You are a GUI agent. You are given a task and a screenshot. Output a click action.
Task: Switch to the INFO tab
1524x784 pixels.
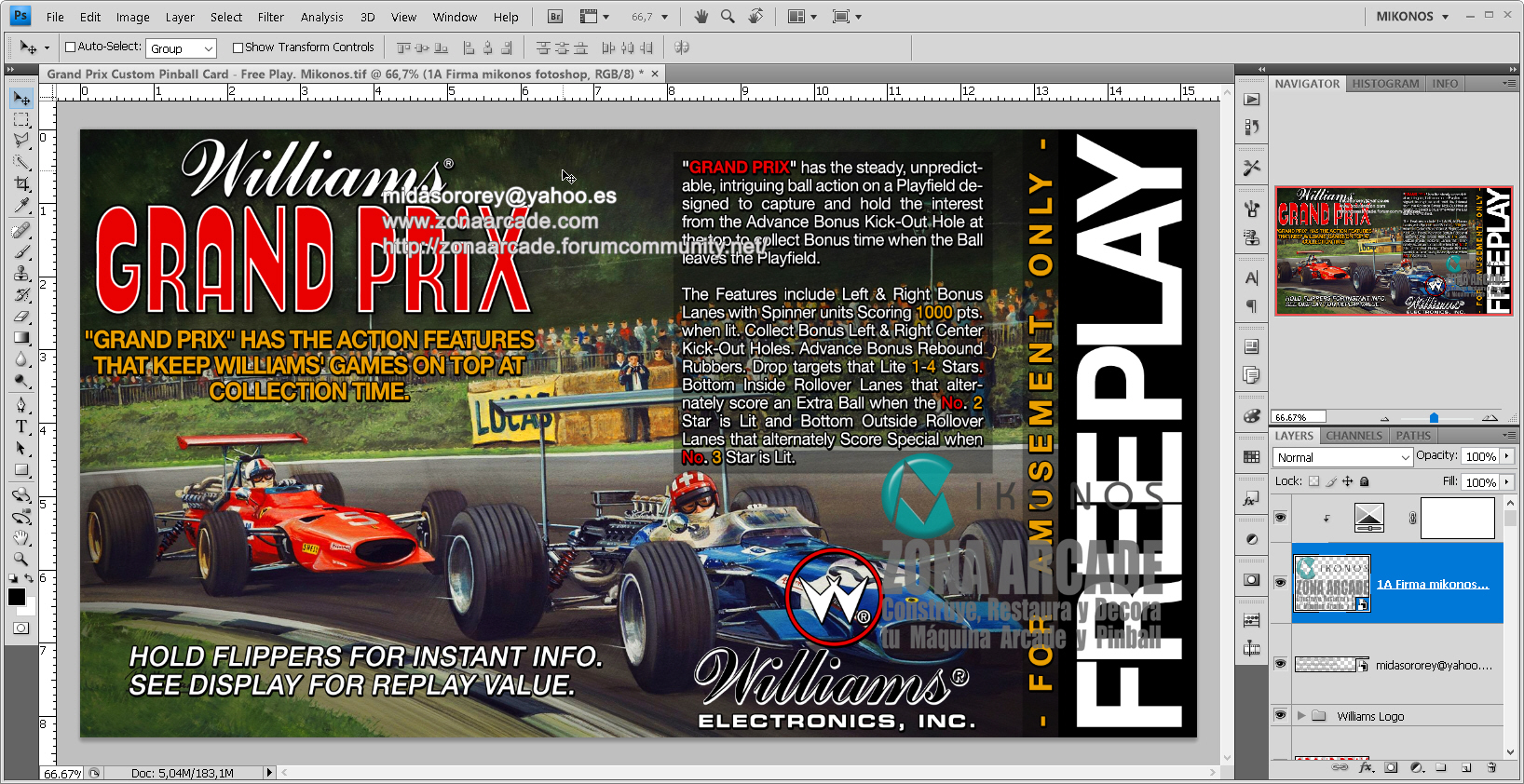point(1445,84)
